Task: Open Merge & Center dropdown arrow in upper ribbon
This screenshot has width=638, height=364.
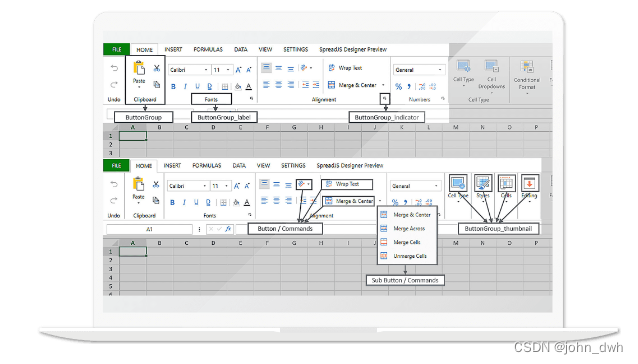Action: click(383, 85)
